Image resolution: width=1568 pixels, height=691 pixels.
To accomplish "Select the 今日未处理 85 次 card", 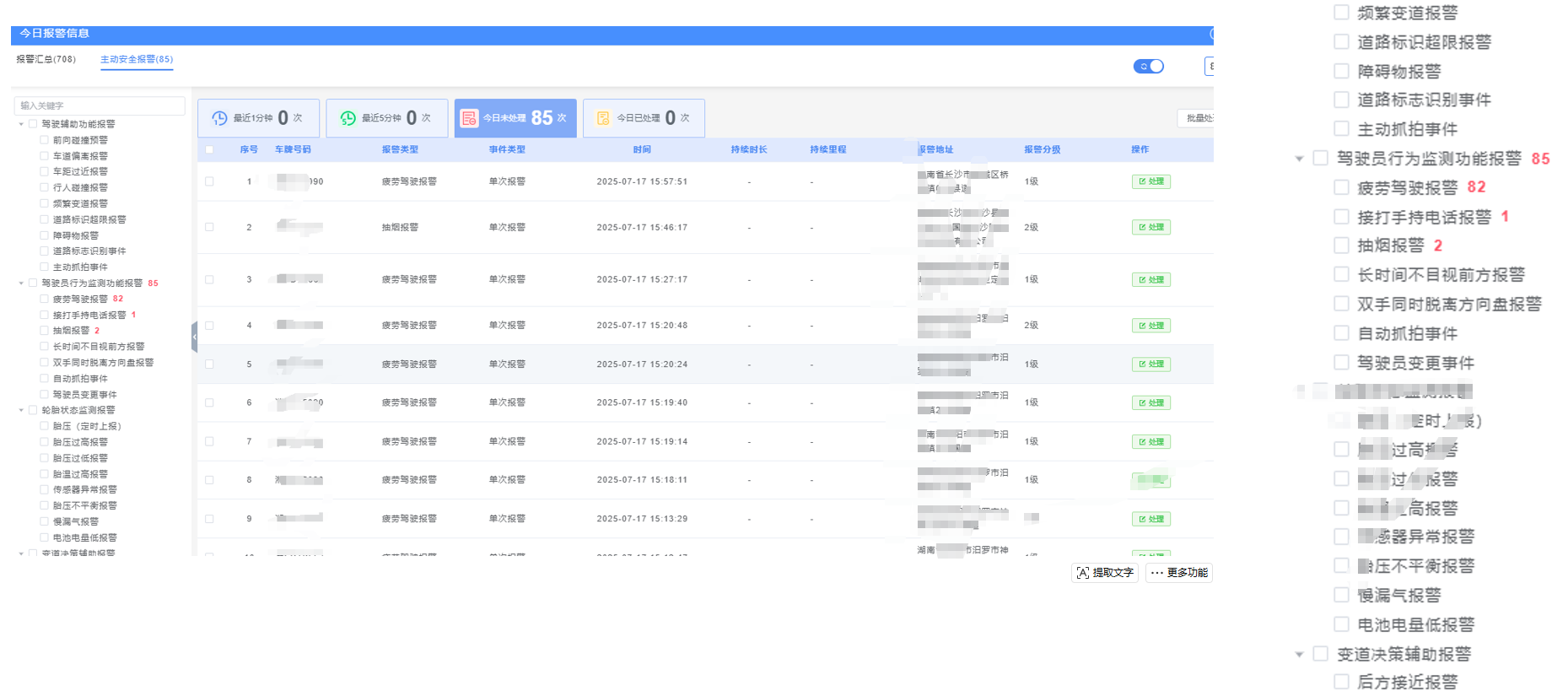I will tap(515, 118).
